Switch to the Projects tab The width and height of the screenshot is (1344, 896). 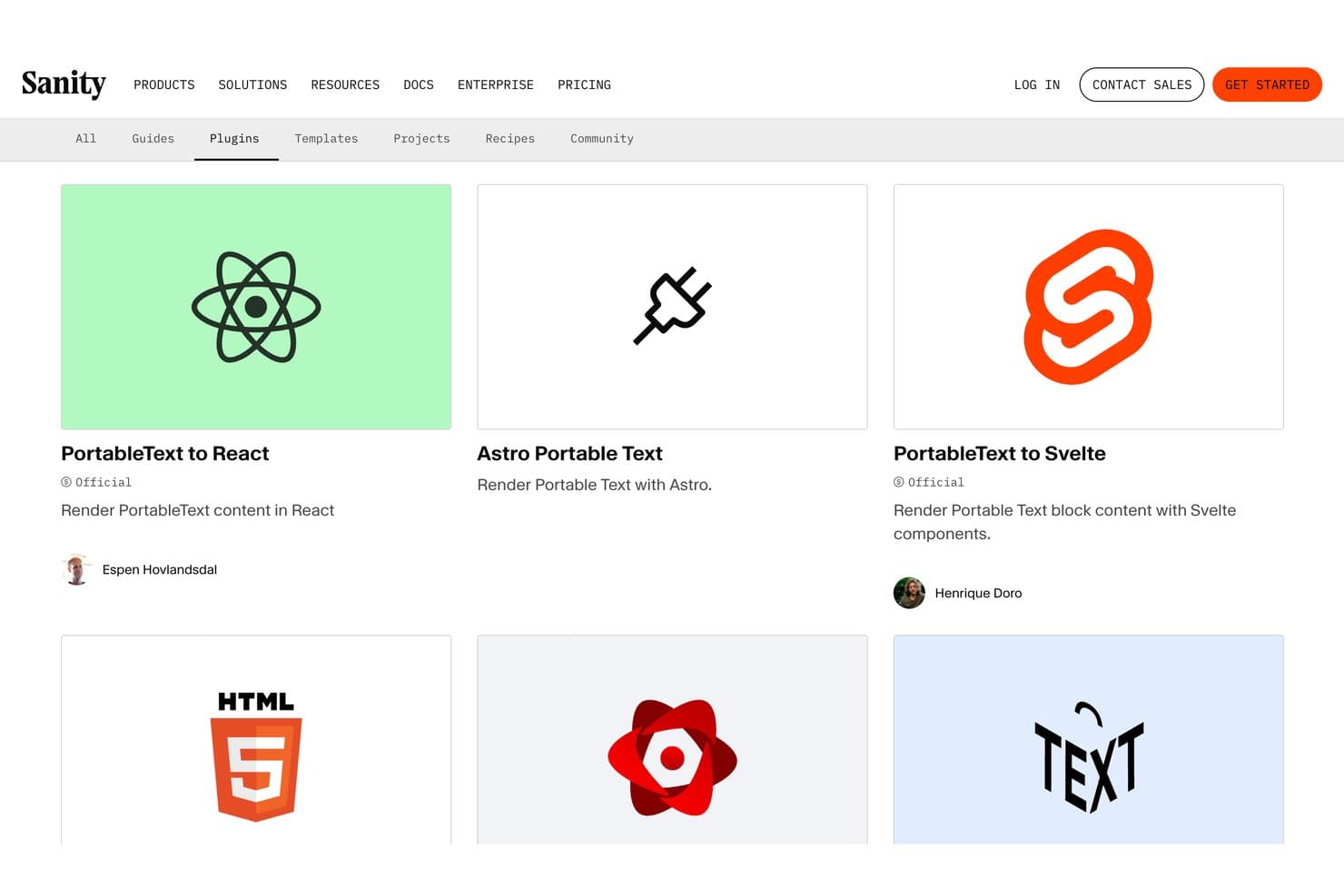coord(421,139)
